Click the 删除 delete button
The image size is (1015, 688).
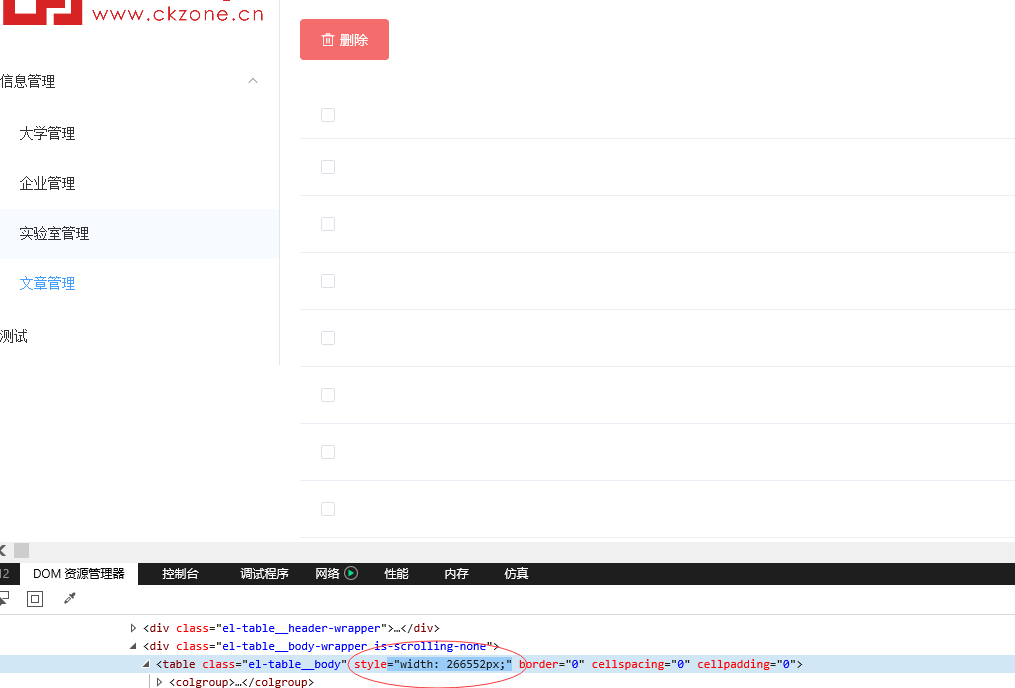[344, 39]
